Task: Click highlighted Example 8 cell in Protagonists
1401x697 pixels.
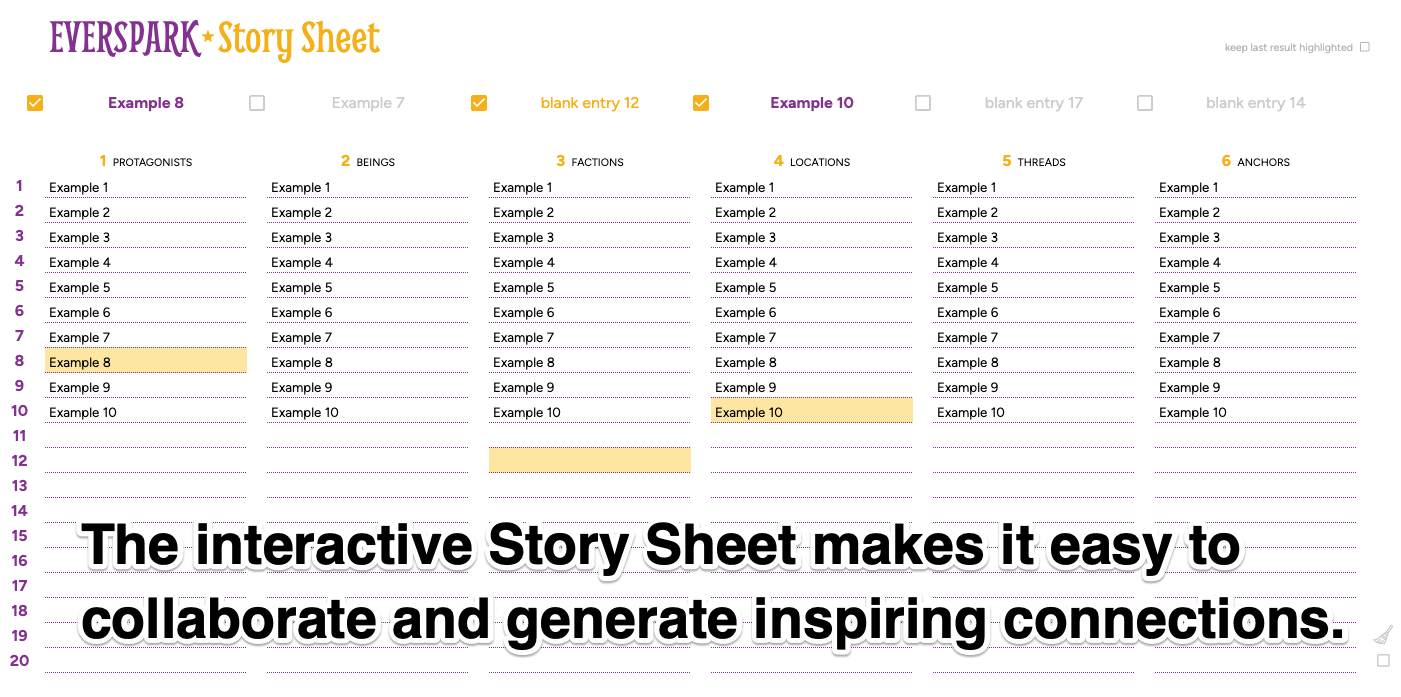Action: click(145, 362)
